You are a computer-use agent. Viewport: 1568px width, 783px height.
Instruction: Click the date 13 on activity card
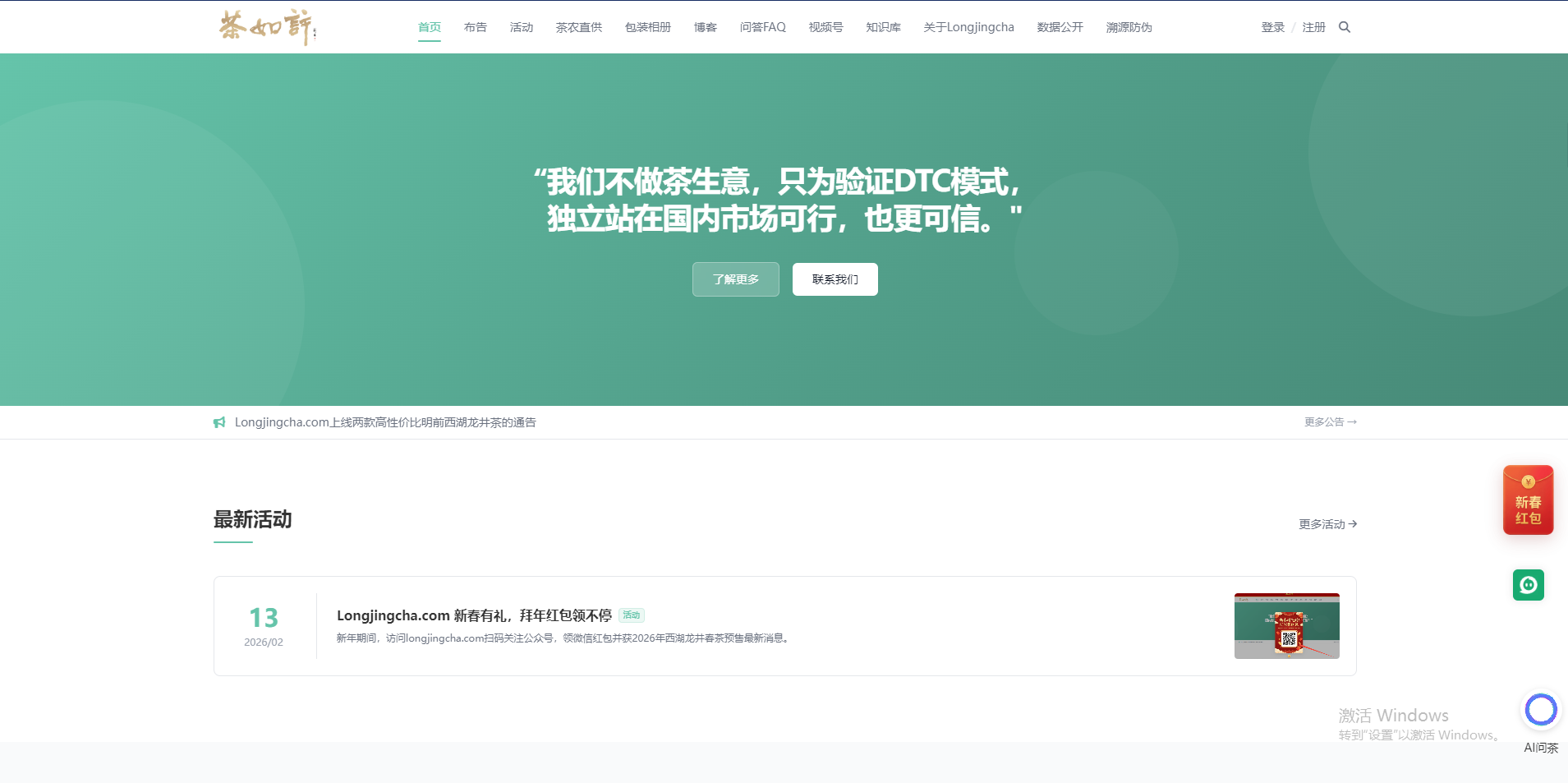tap(264, 618)
